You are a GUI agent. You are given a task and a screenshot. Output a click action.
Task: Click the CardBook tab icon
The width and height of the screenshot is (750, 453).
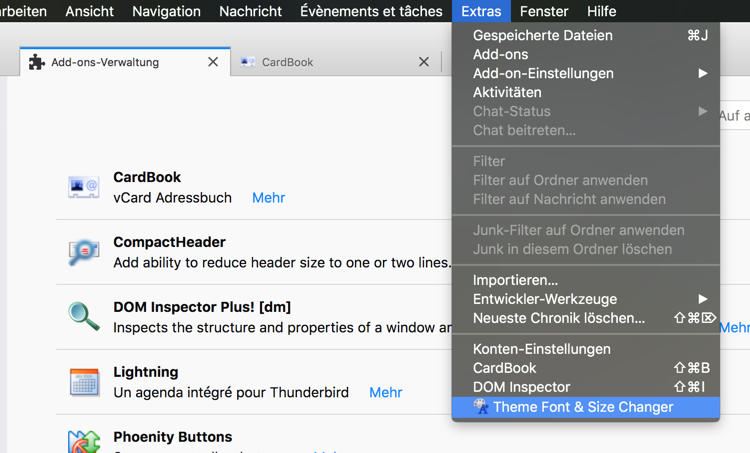pyautogui.click(x=248, y=62)
